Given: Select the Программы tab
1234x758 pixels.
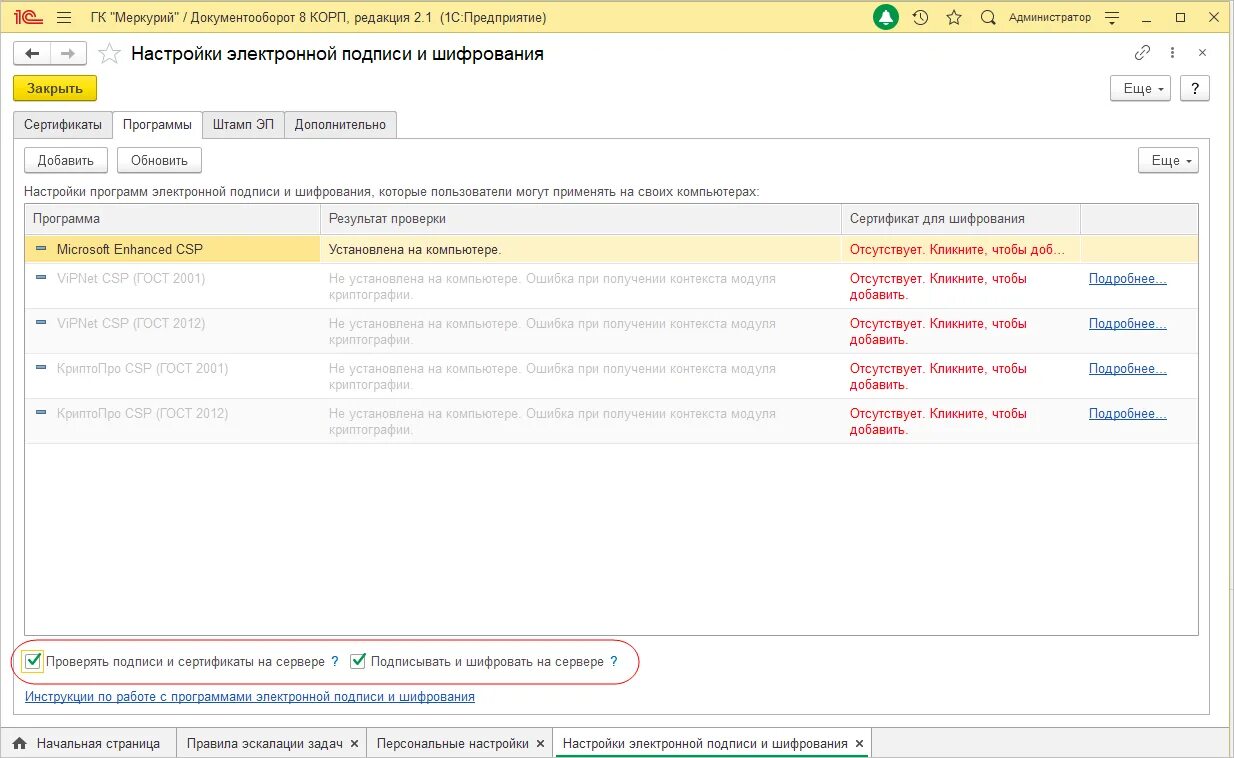Looking at the screenshot, I should (158, 125).
